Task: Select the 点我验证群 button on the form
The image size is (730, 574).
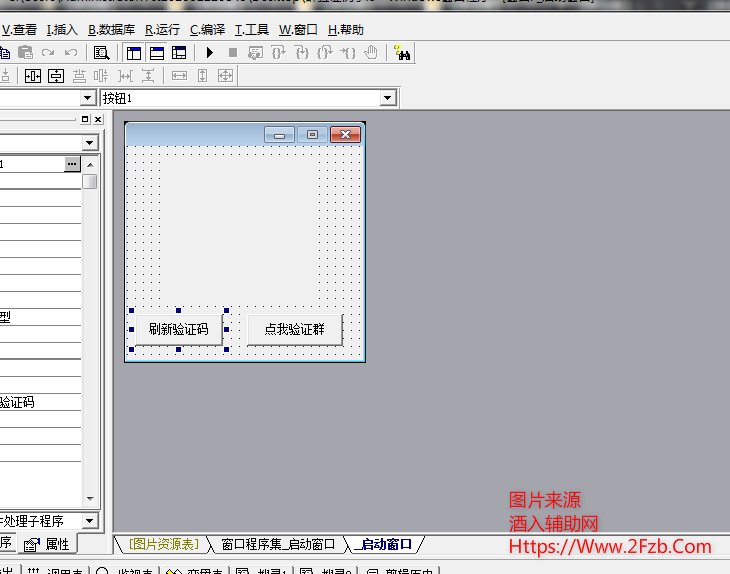Action: (294, 329)
